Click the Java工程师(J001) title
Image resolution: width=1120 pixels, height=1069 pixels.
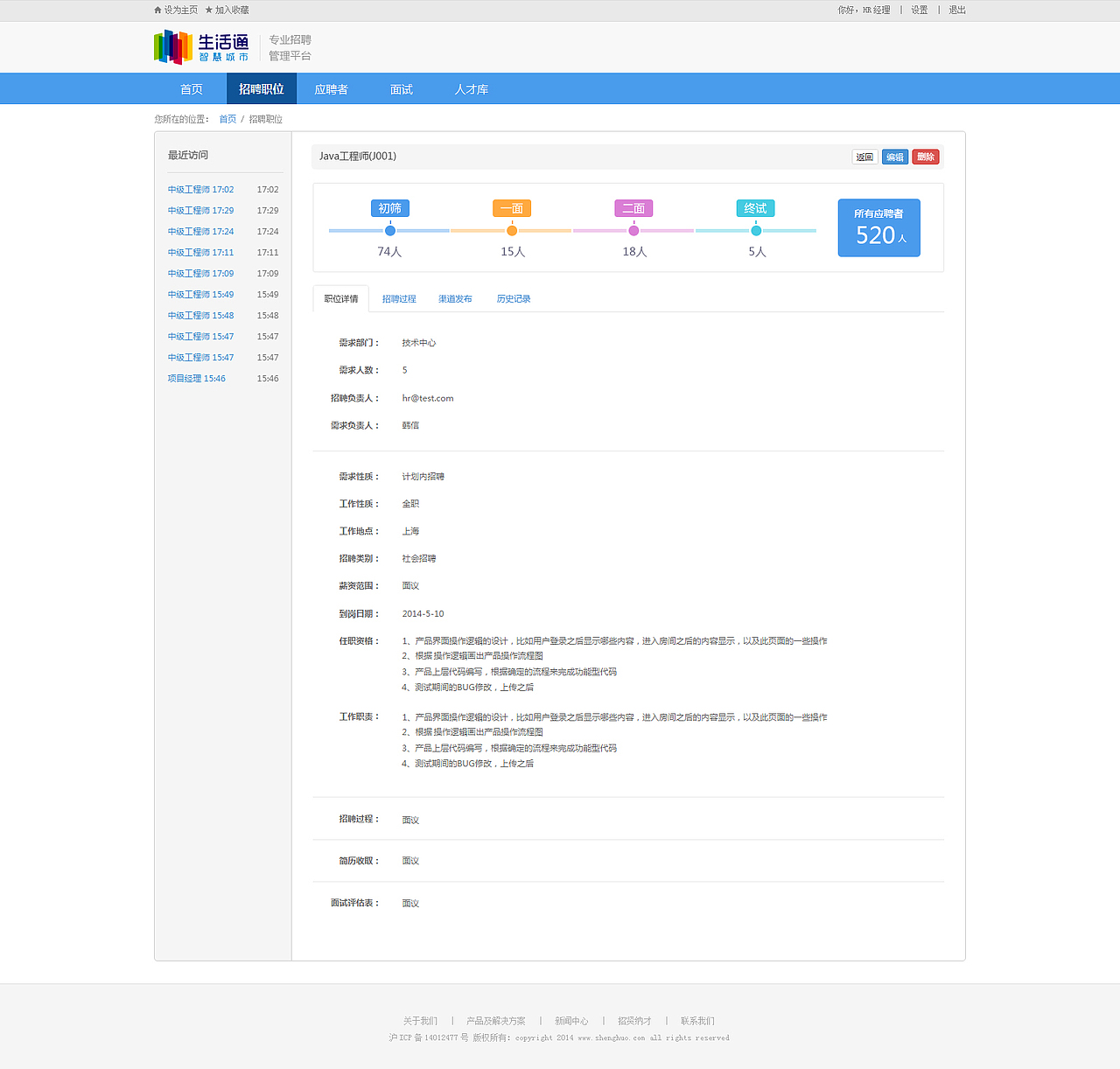pos(358,157)
